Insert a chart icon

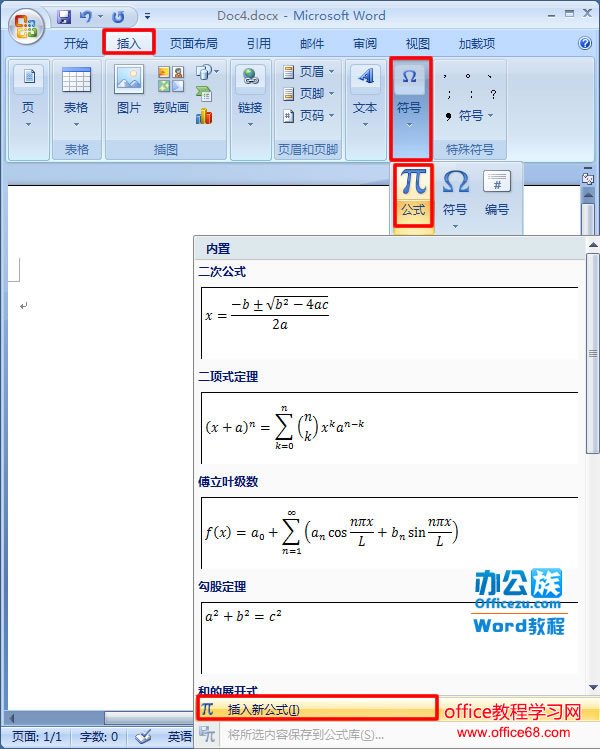[x=204, y=116]
